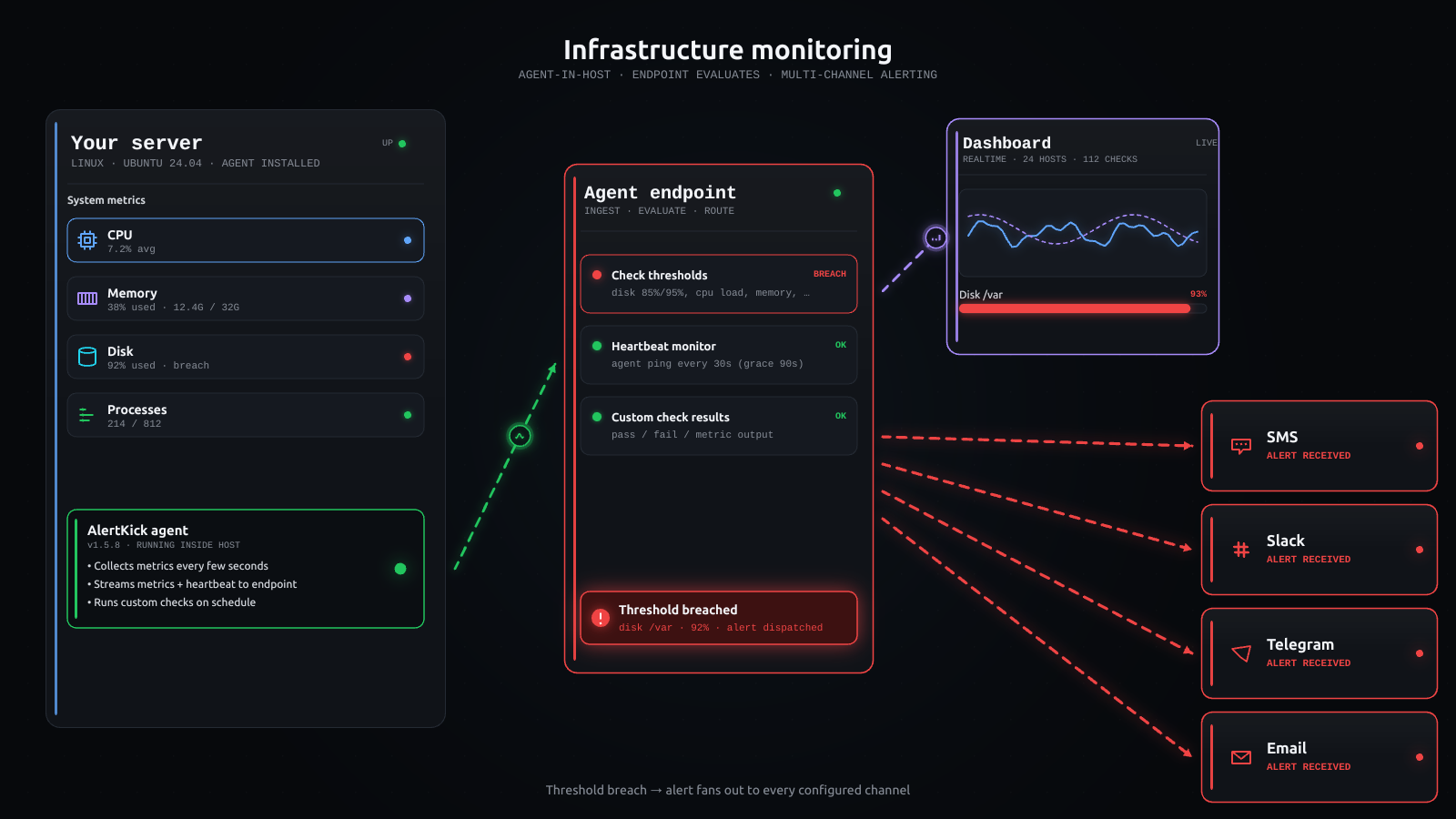Image resolution: width=1456 pixels, height=819 pixels.
Task: Click the red Email alert dot
Action: point(1420,757)
